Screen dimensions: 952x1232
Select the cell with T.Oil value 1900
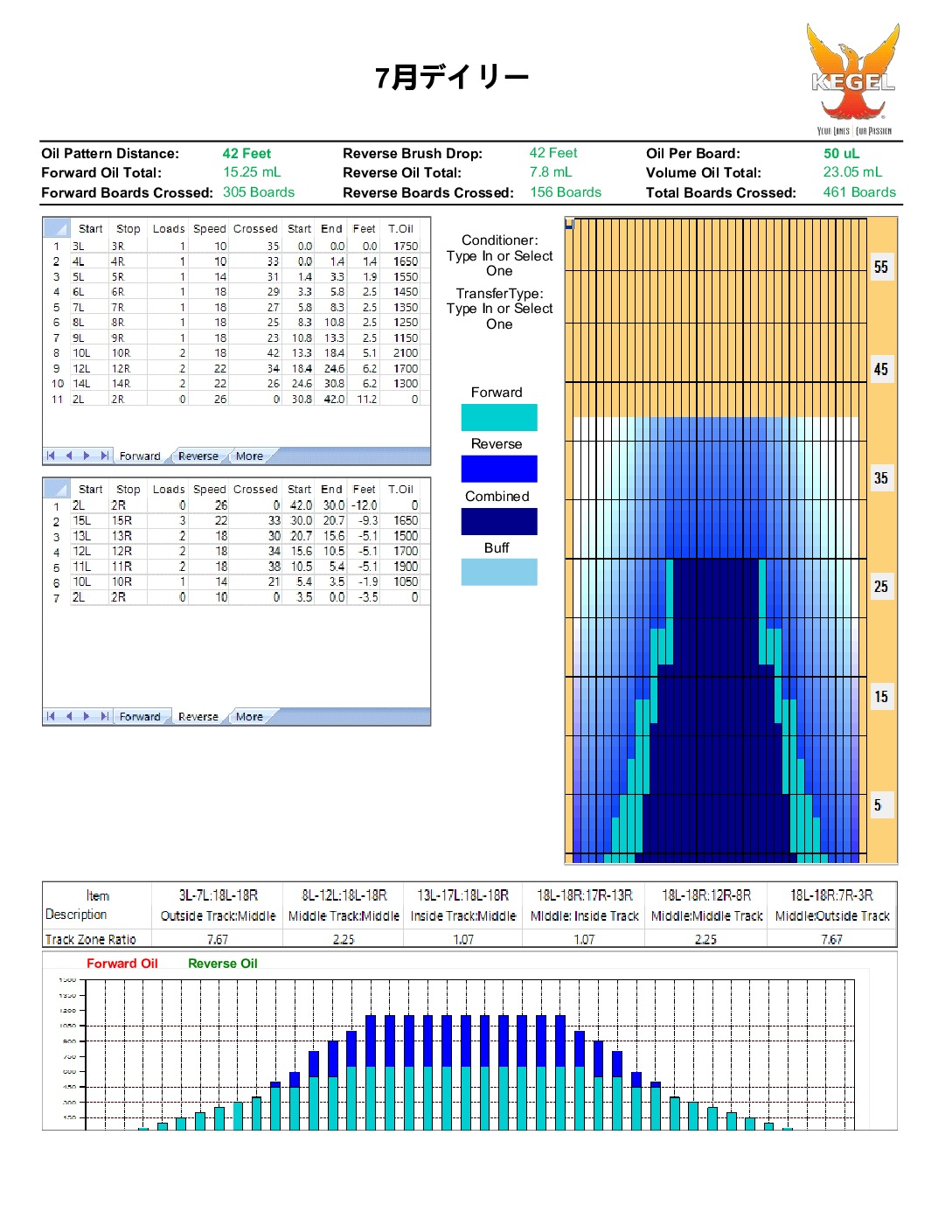401,567
